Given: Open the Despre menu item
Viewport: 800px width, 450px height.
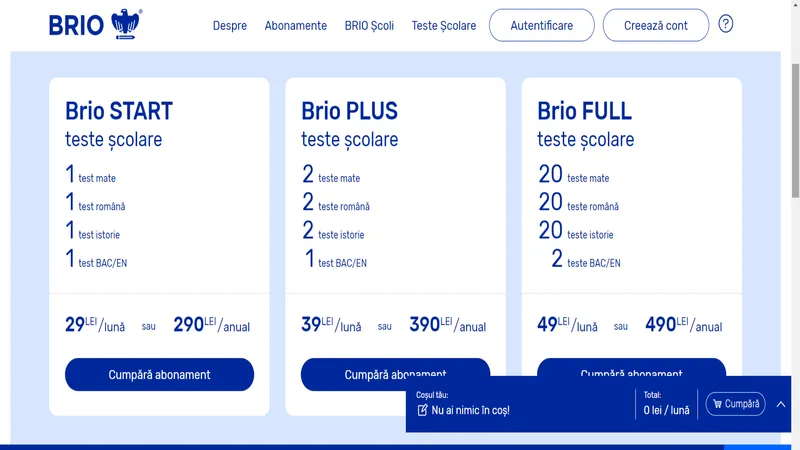Looking at the screenshot, I should (230, 26).
